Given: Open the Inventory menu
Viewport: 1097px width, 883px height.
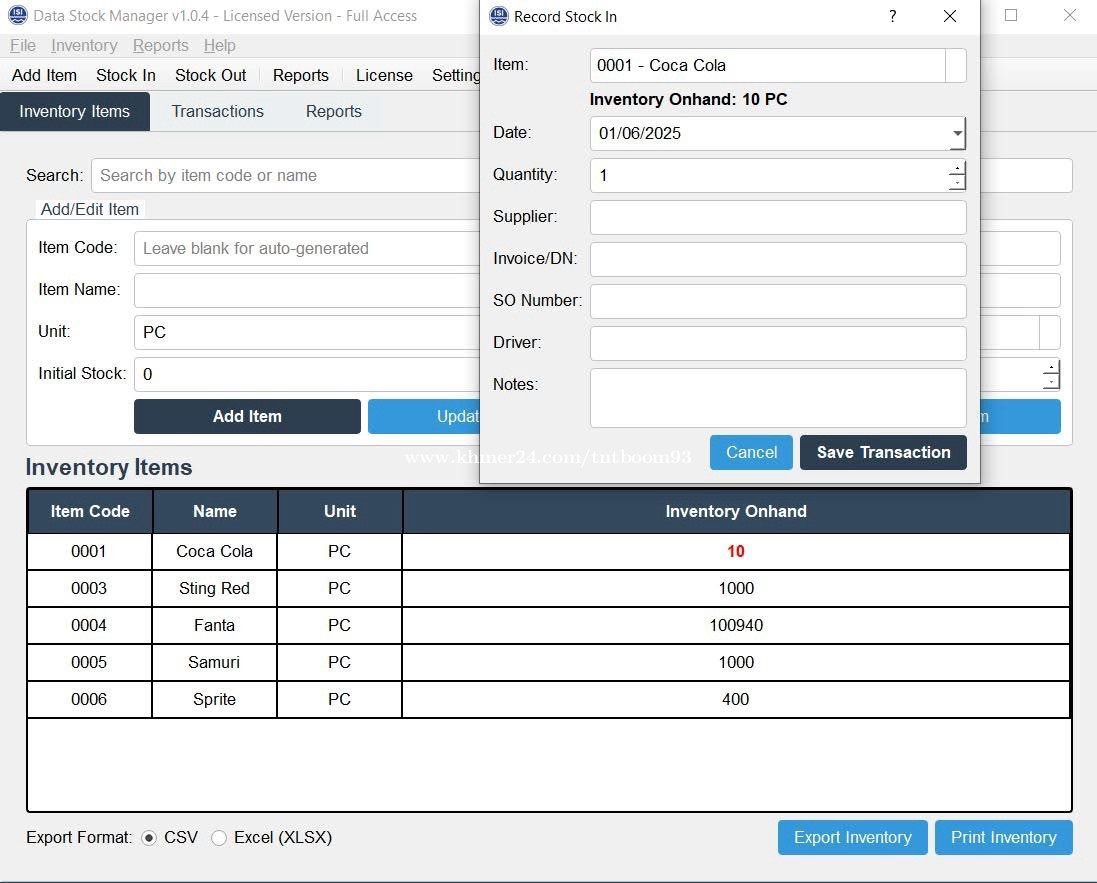Looking at the screenshot, I should [84, 45].
